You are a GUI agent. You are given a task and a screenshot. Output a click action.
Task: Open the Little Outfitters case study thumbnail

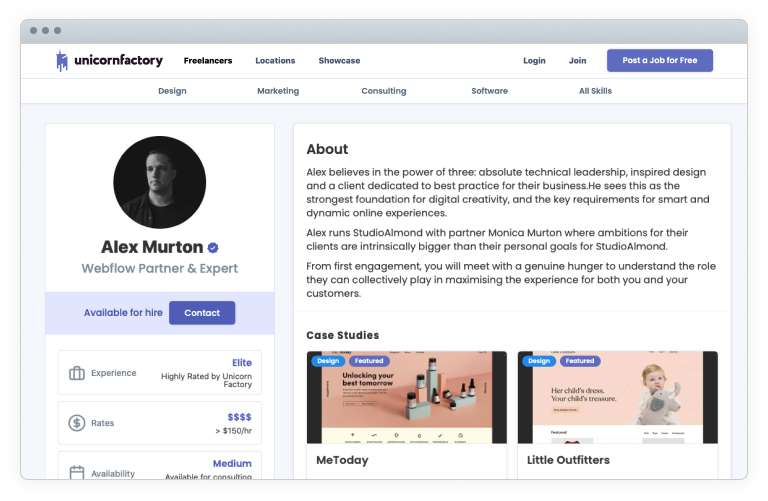[x=618, y=397]
